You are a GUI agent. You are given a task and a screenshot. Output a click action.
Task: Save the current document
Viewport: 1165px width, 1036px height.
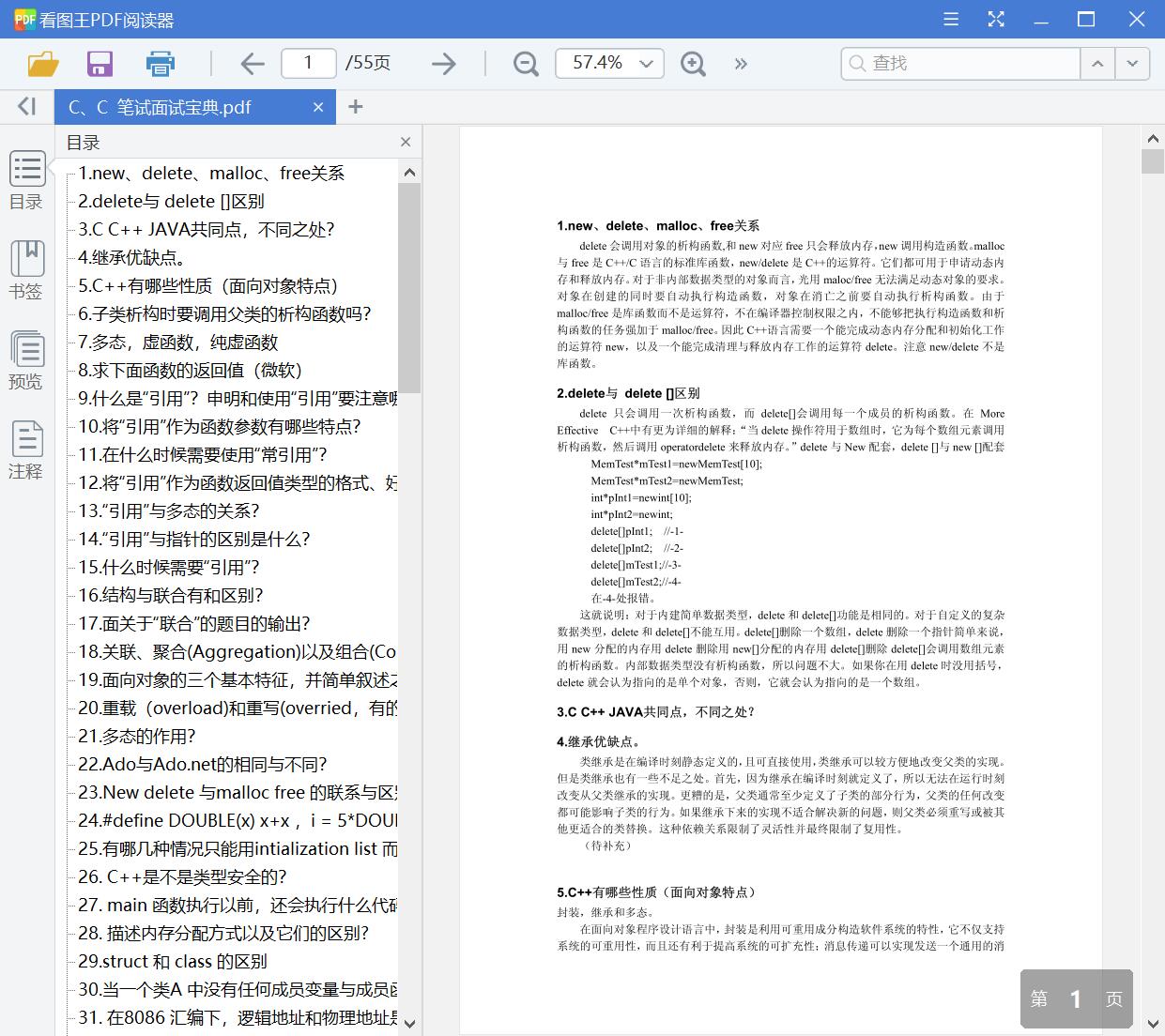100,63
